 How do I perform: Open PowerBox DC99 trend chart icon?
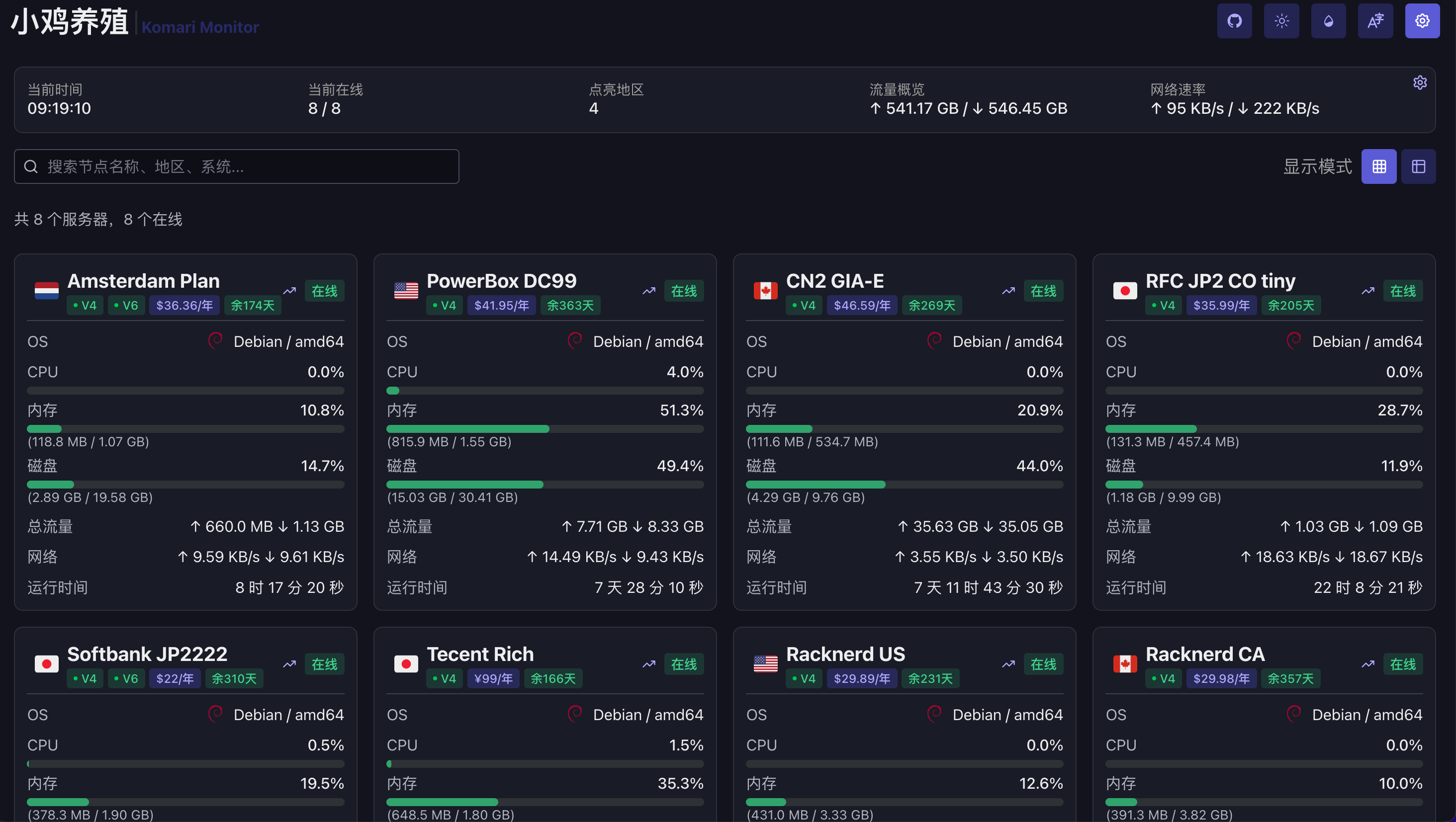pyautogui.click(x=649, y=291)
